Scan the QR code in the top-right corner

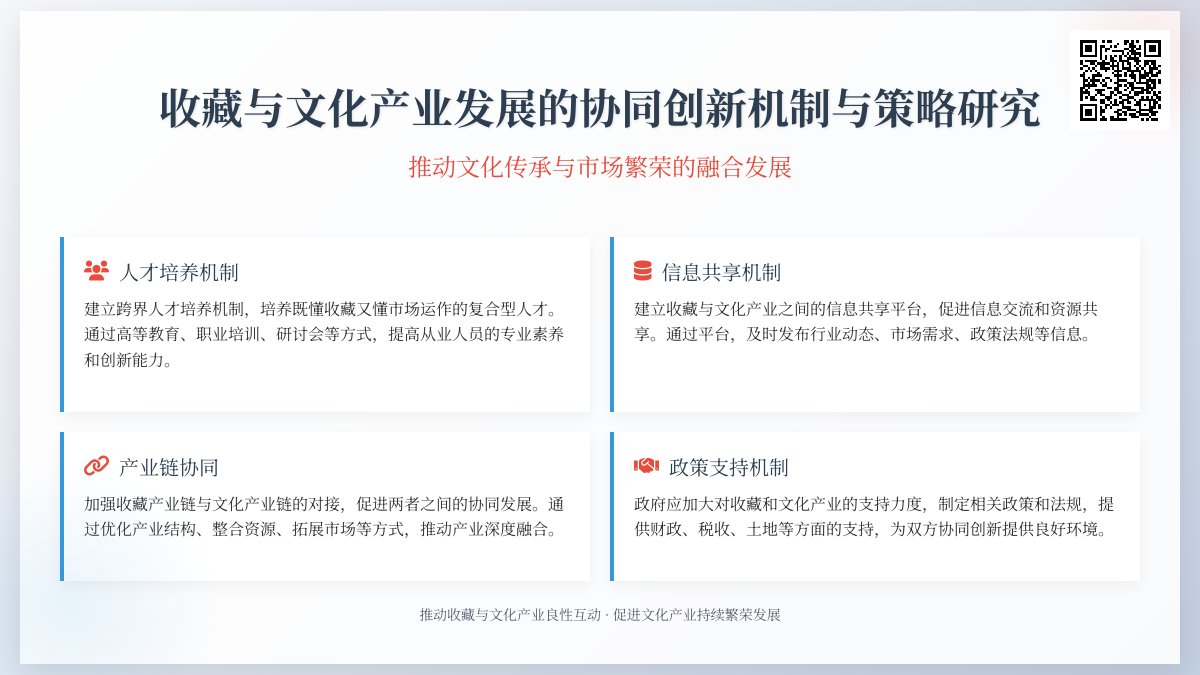click(1120, 80)
